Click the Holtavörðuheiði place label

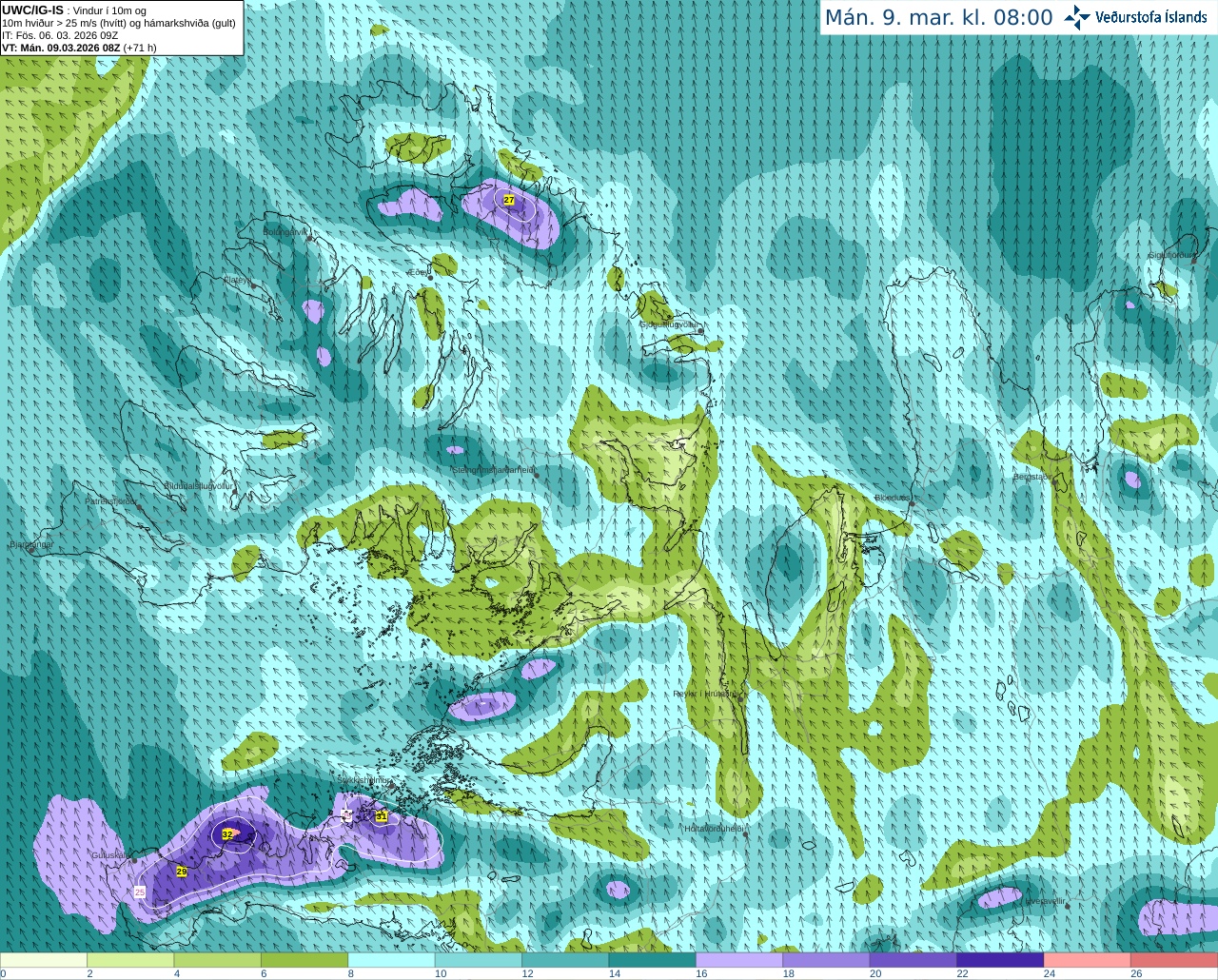[714, 829]
